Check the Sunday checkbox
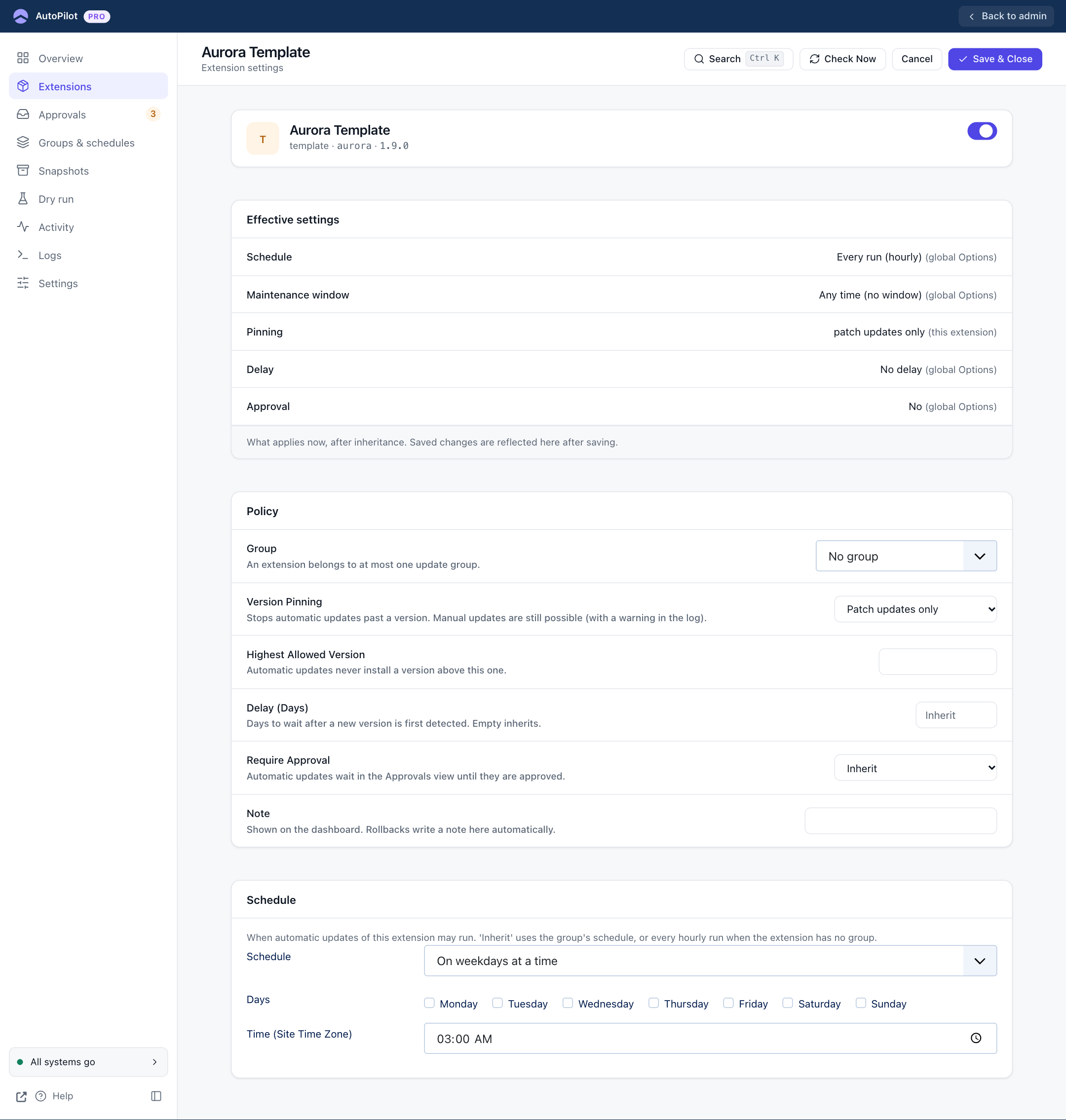1066x1120 pixels. (861, 1003)
